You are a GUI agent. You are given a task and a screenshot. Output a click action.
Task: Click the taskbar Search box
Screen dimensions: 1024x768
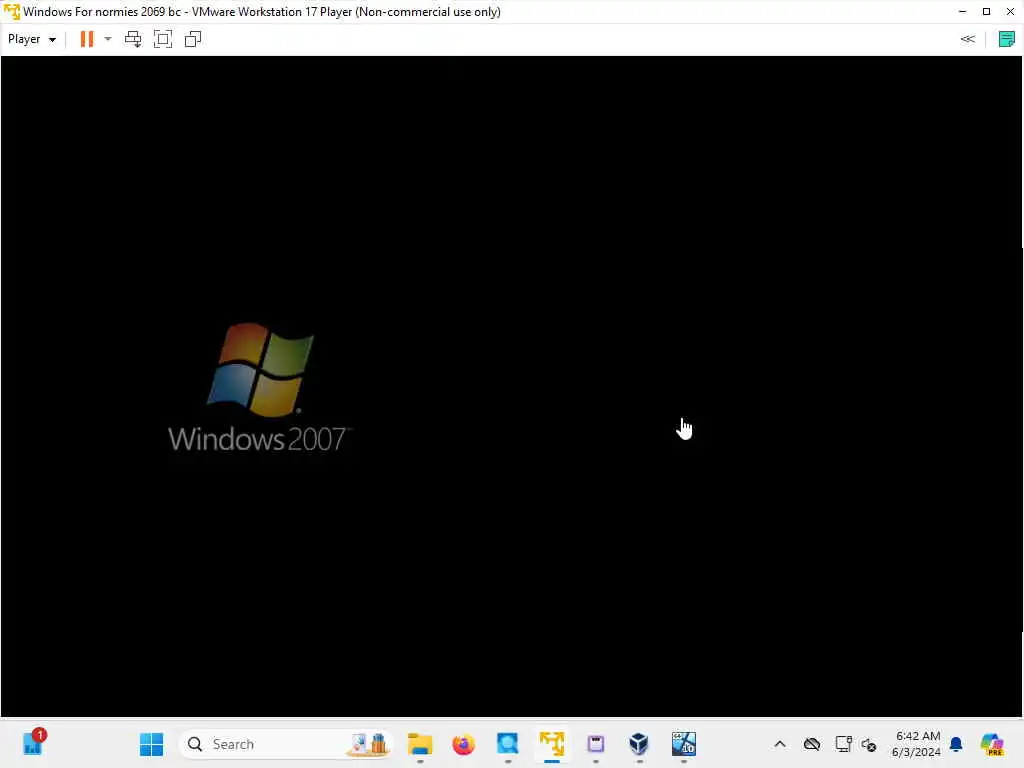pyautogui.click(x=285, y=744)
